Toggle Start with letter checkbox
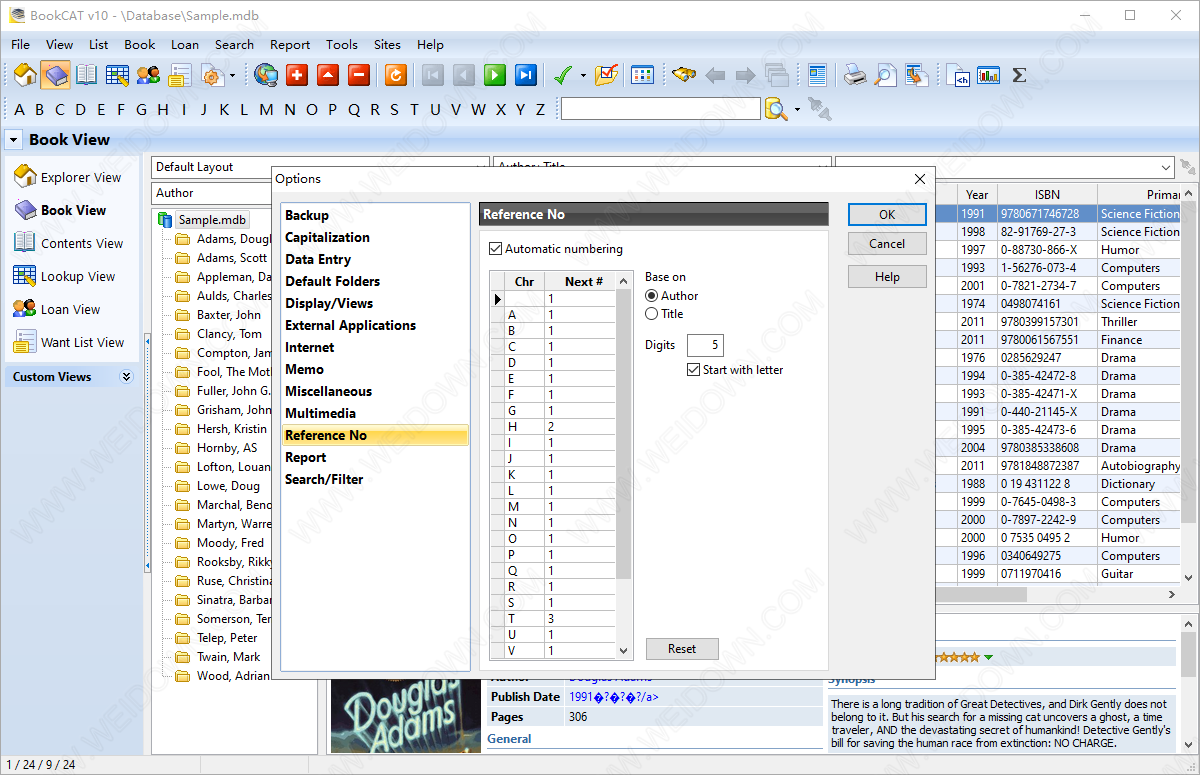1200x775 pixels. click(694, 370)
